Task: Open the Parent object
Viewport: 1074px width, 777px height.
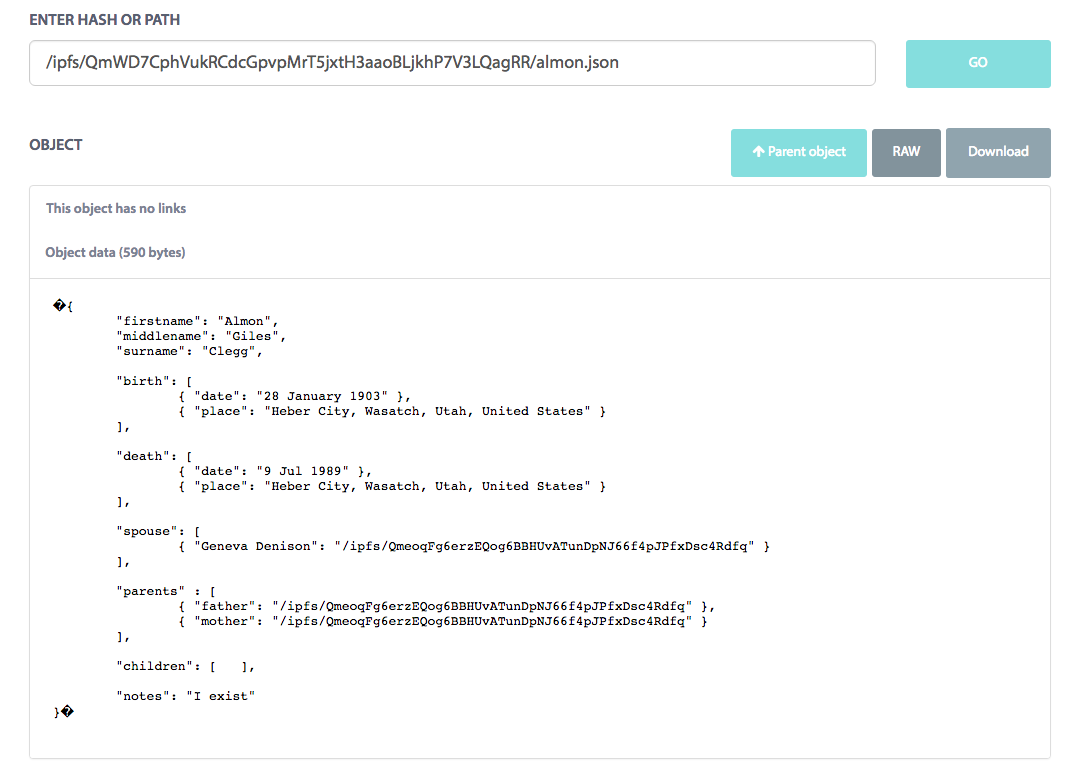Action: 799,152
